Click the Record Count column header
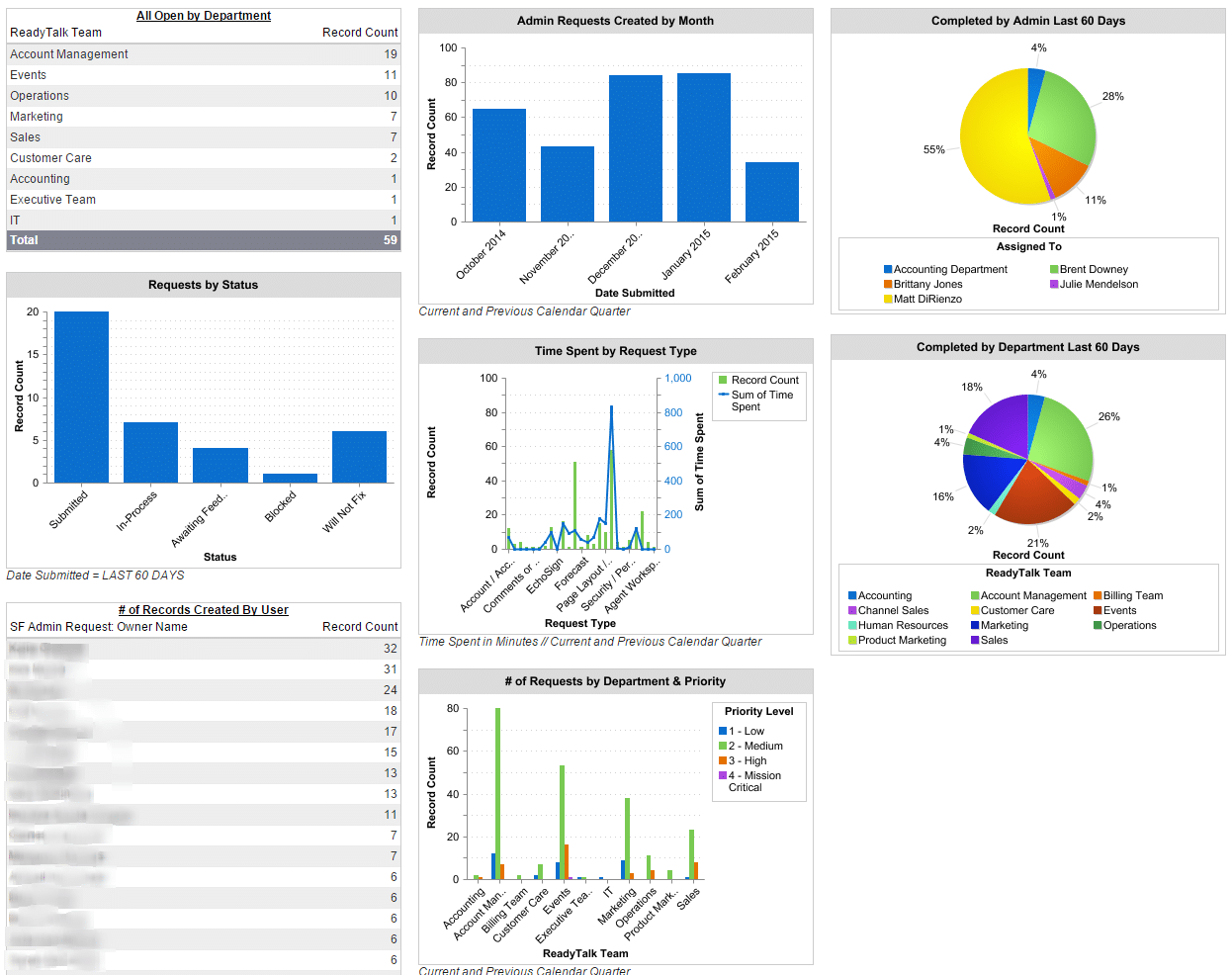1232x975 pixels. [x=360, y=32]
